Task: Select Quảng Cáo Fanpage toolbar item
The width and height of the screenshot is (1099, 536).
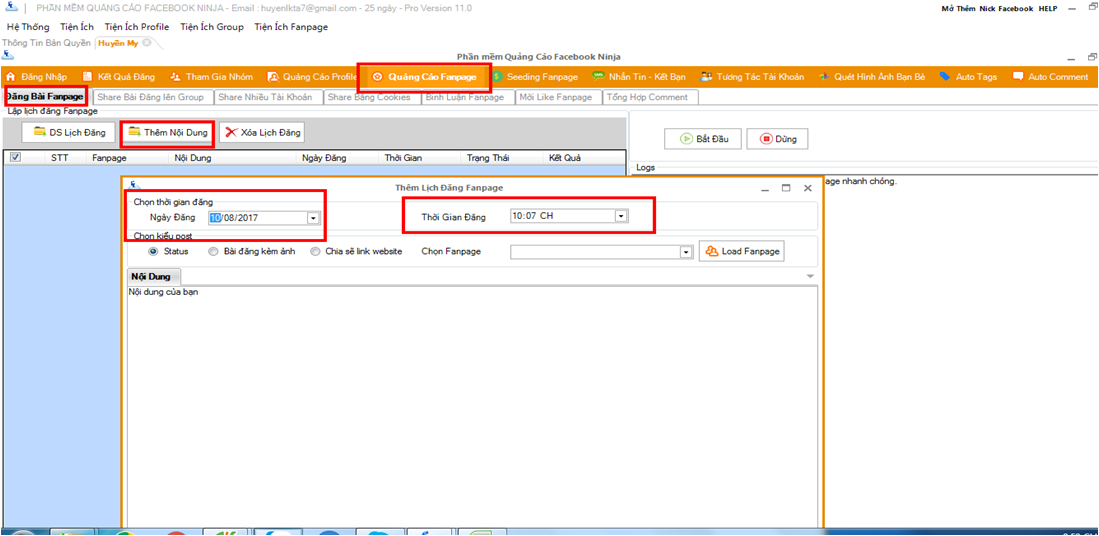Action: point(424,76)
